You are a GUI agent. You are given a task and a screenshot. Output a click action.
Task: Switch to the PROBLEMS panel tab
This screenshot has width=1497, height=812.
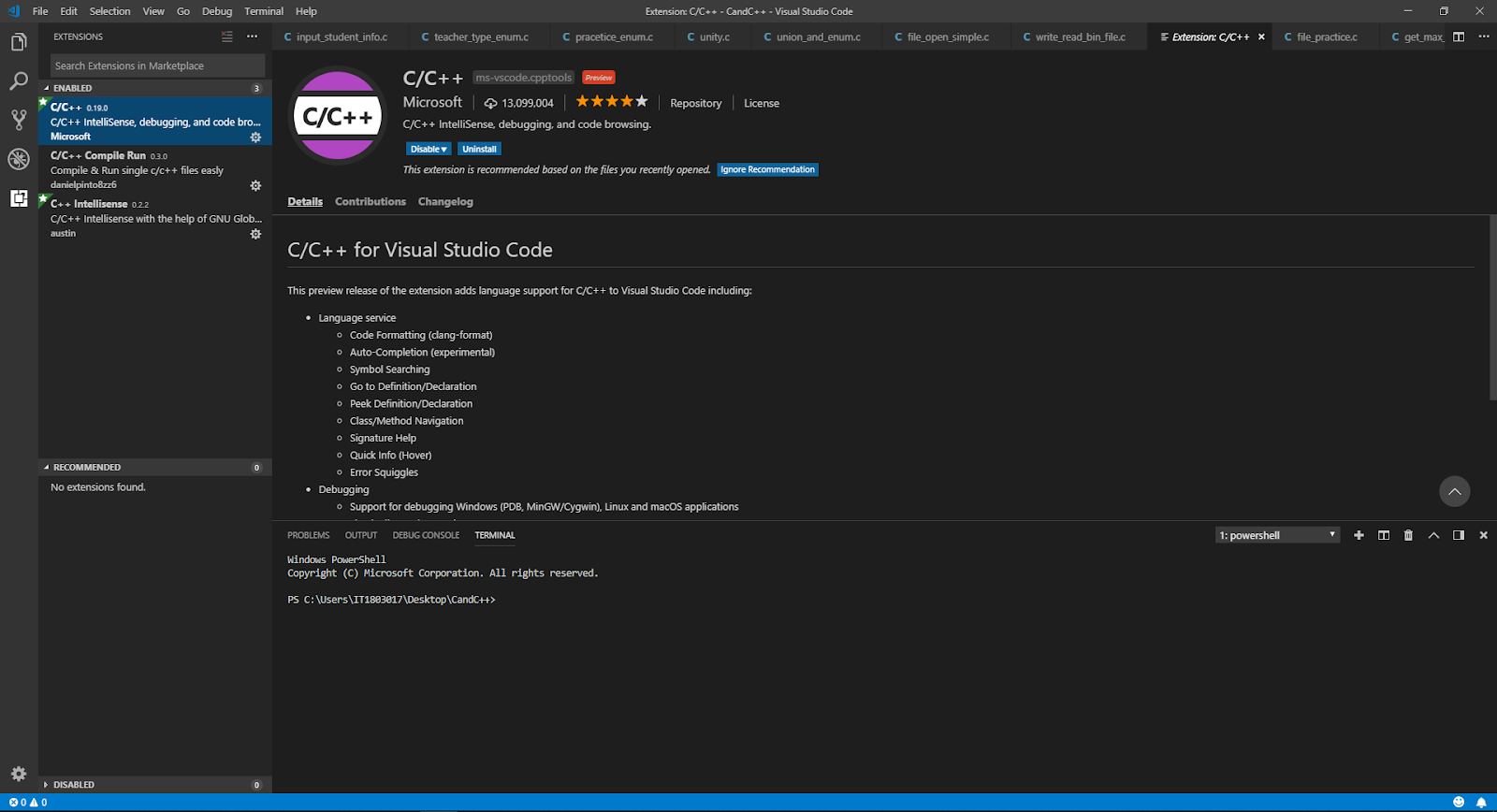click(309, 535)
